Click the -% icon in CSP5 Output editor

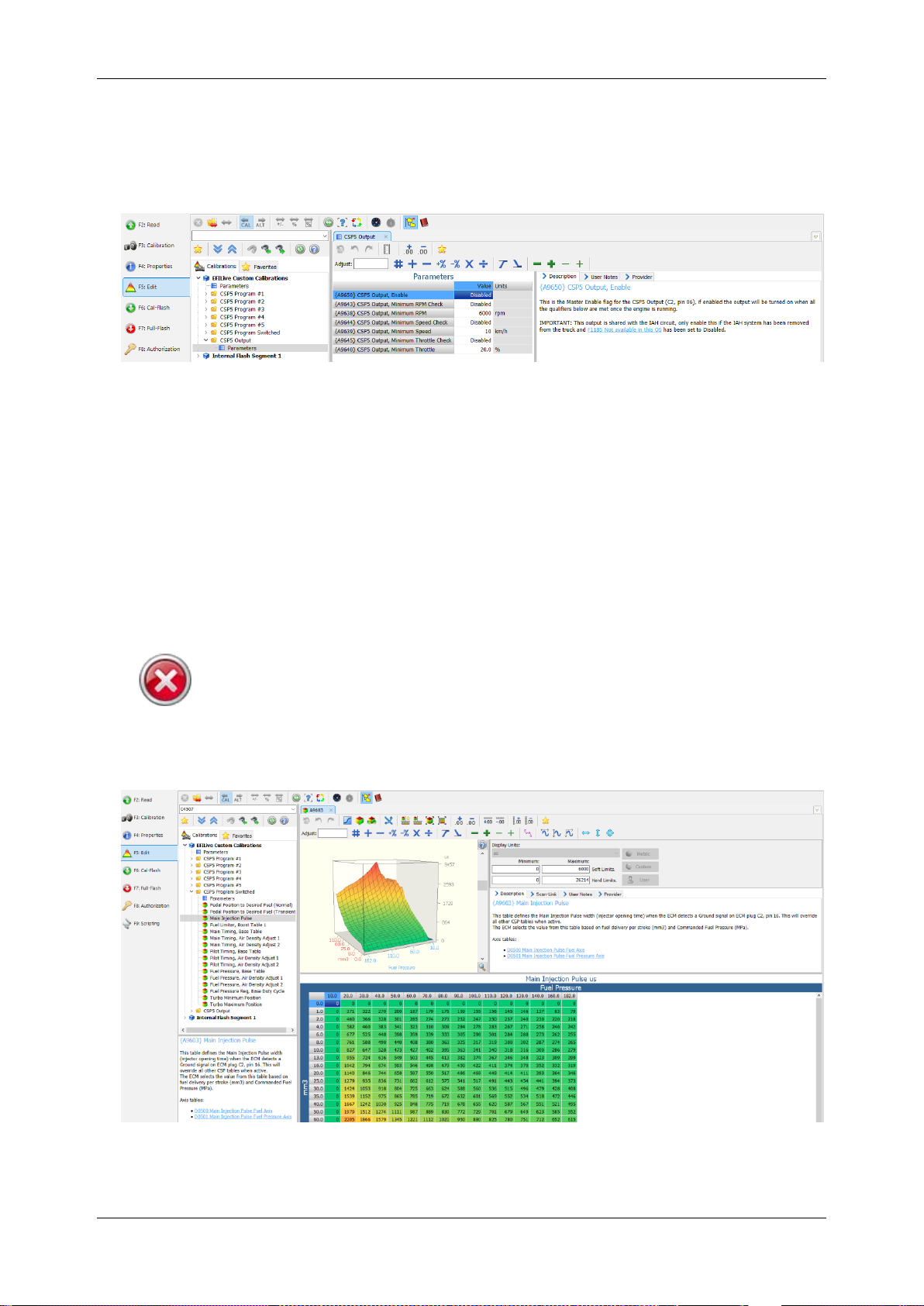456,264
